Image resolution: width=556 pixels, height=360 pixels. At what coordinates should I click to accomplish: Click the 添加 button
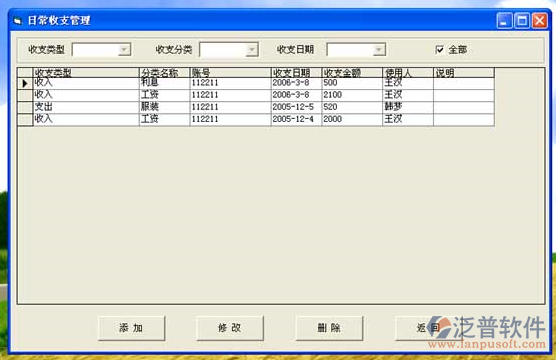[132, 328]
